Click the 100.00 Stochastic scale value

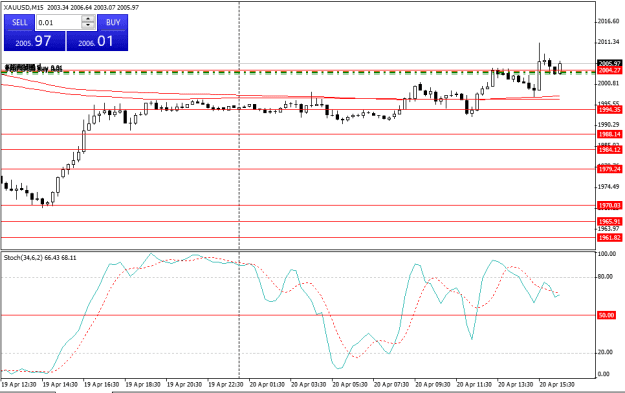point(607,253)
